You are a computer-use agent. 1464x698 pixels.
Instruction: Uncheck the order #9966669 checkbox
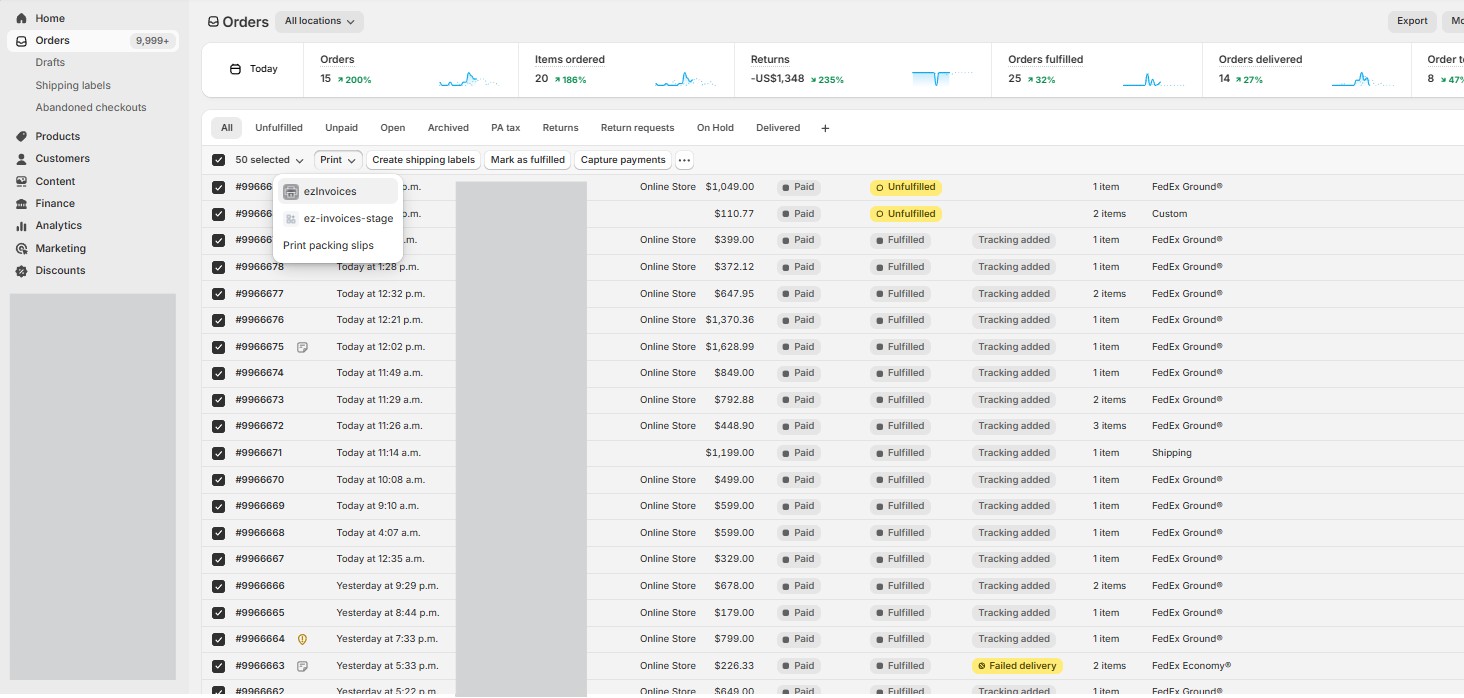218,506
